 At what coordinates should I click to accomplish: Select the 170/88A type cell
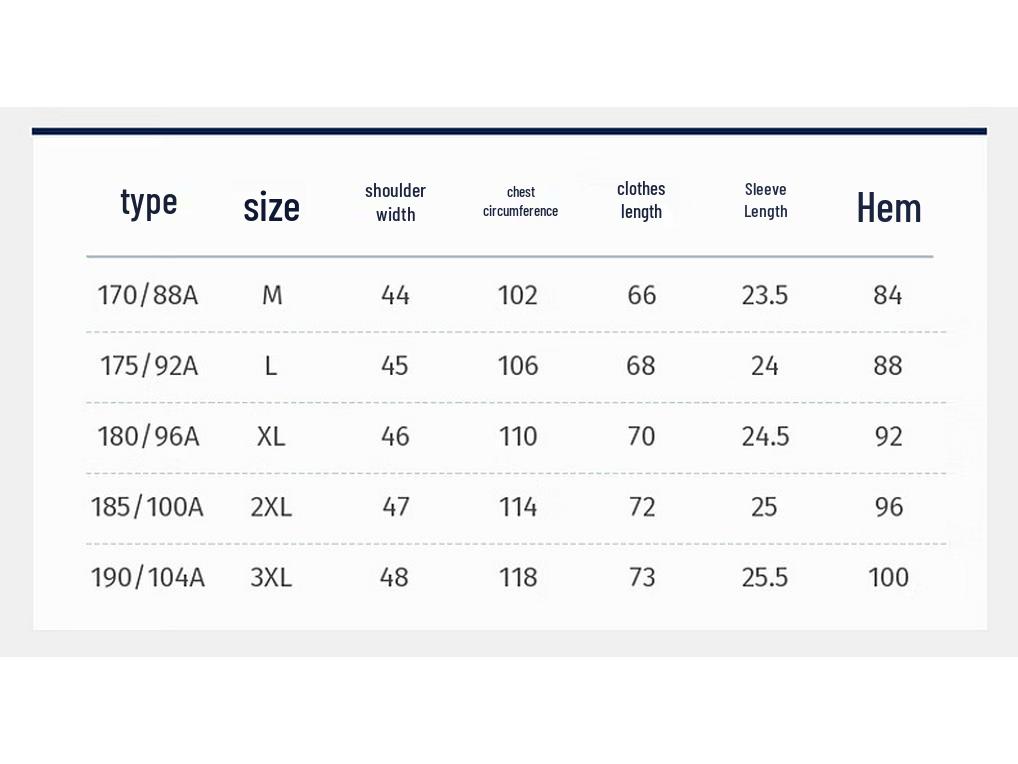pyautogui.click(x=148, y=295)
